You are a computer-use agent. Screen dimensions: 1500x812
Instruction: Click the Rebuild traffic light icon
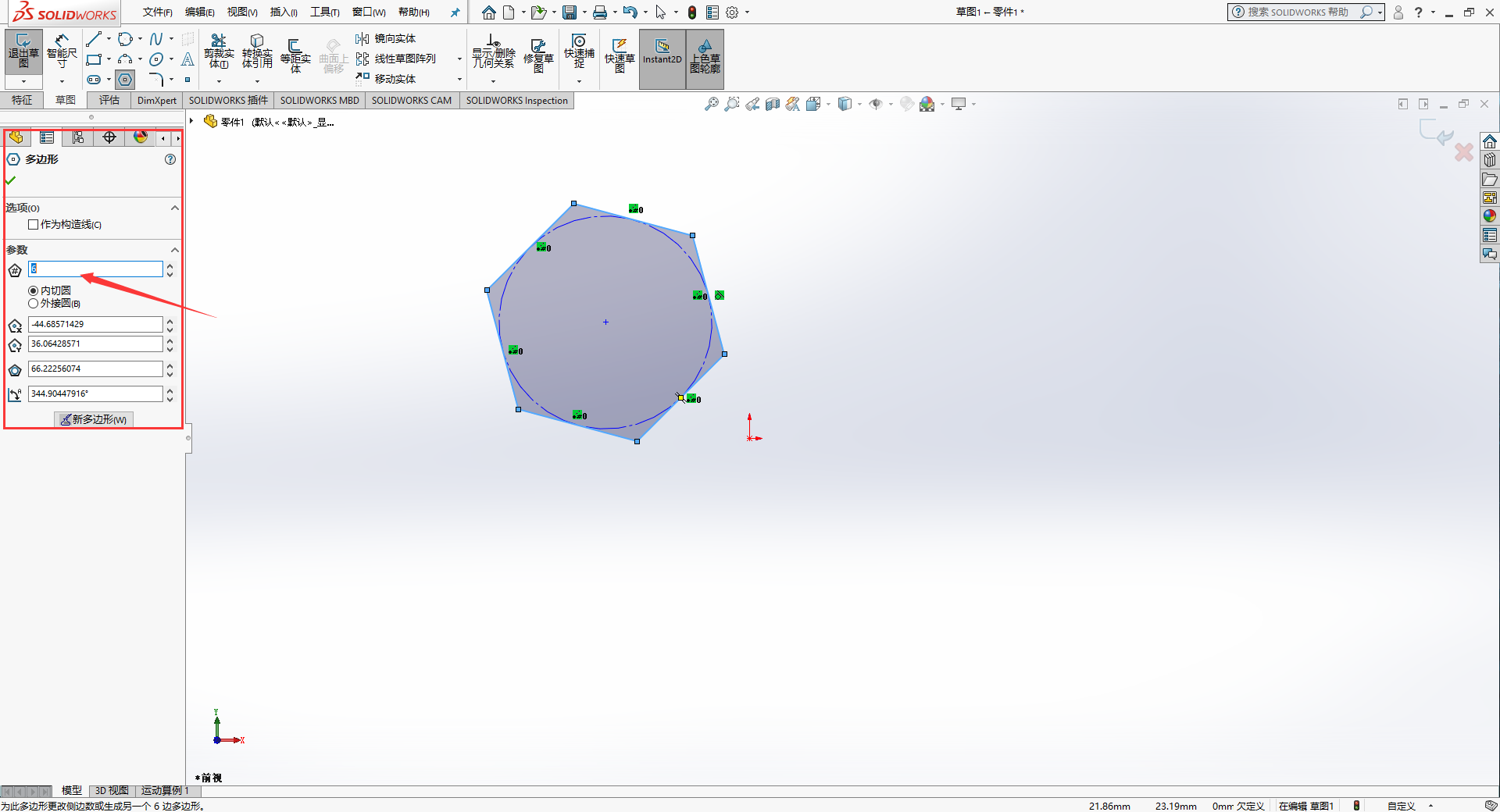(692, 12)
